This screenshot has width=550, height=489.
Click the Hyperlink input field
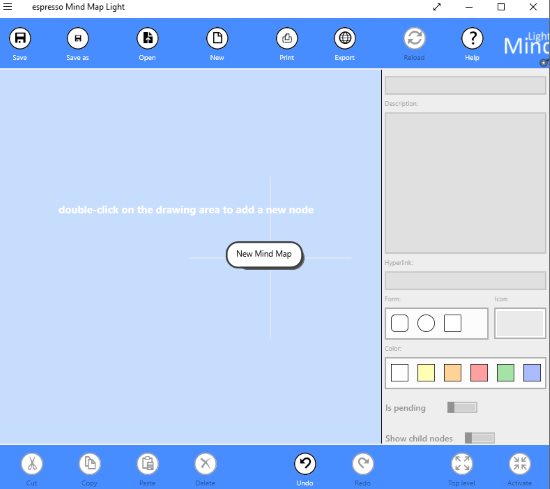tap(465, 280)
